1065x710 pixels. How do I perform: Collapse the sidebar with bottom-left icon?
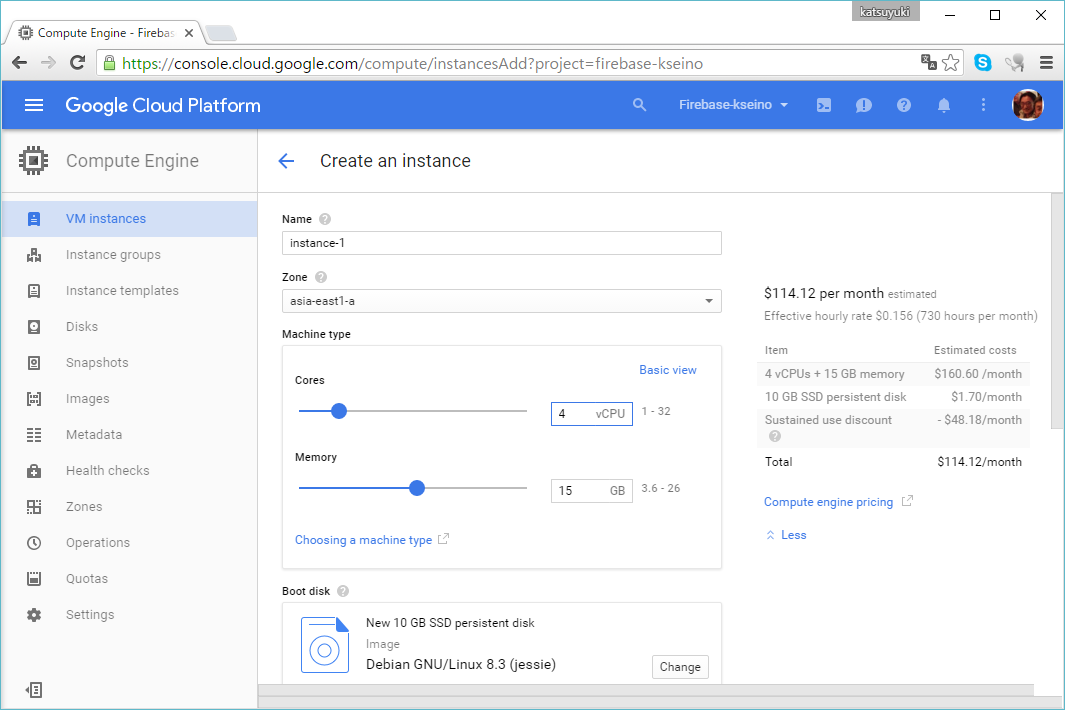(34, 690)
